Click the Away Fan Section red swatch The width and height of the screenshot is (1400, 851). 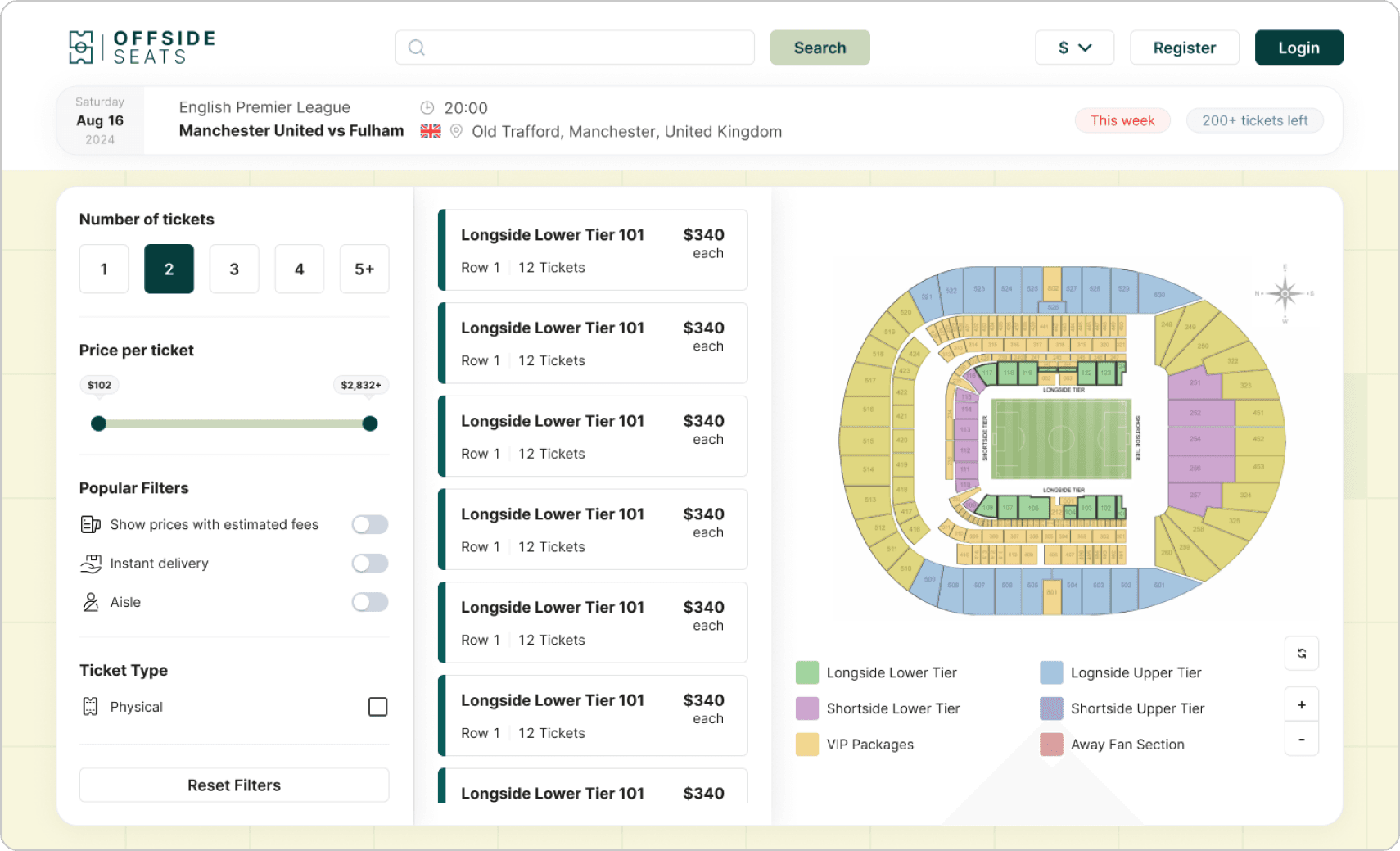[x=1051, y=745]
